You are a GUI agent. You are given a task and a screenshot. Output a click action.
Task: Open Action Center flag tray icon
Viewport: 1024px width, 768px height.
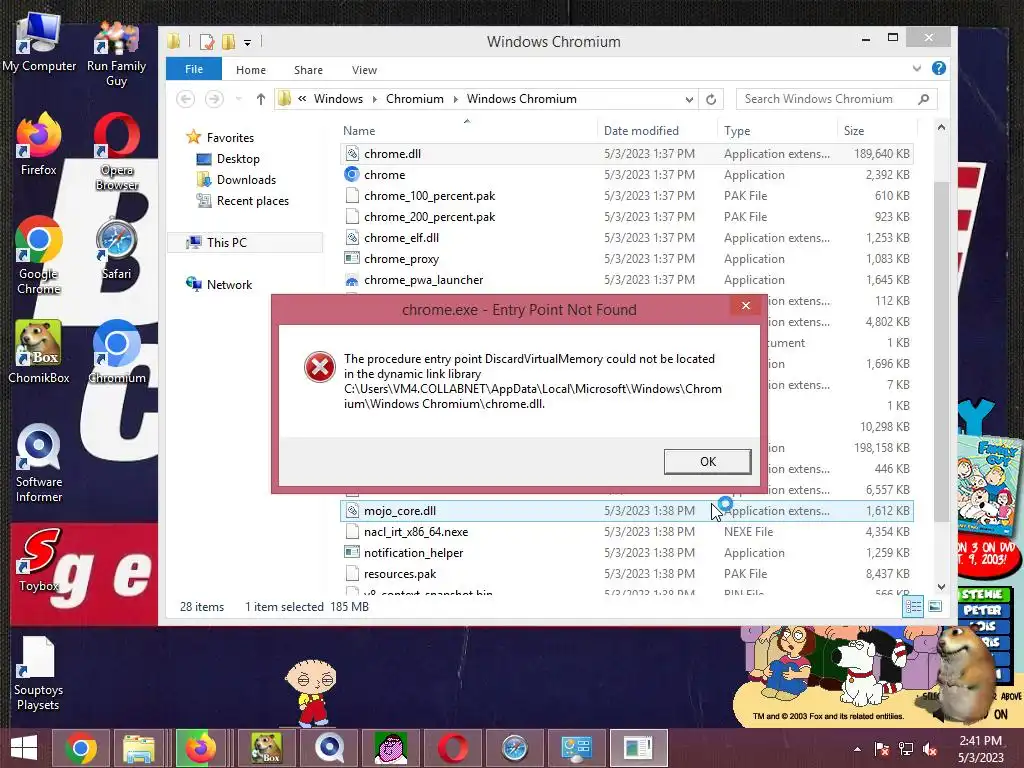[x=882, y=749]
